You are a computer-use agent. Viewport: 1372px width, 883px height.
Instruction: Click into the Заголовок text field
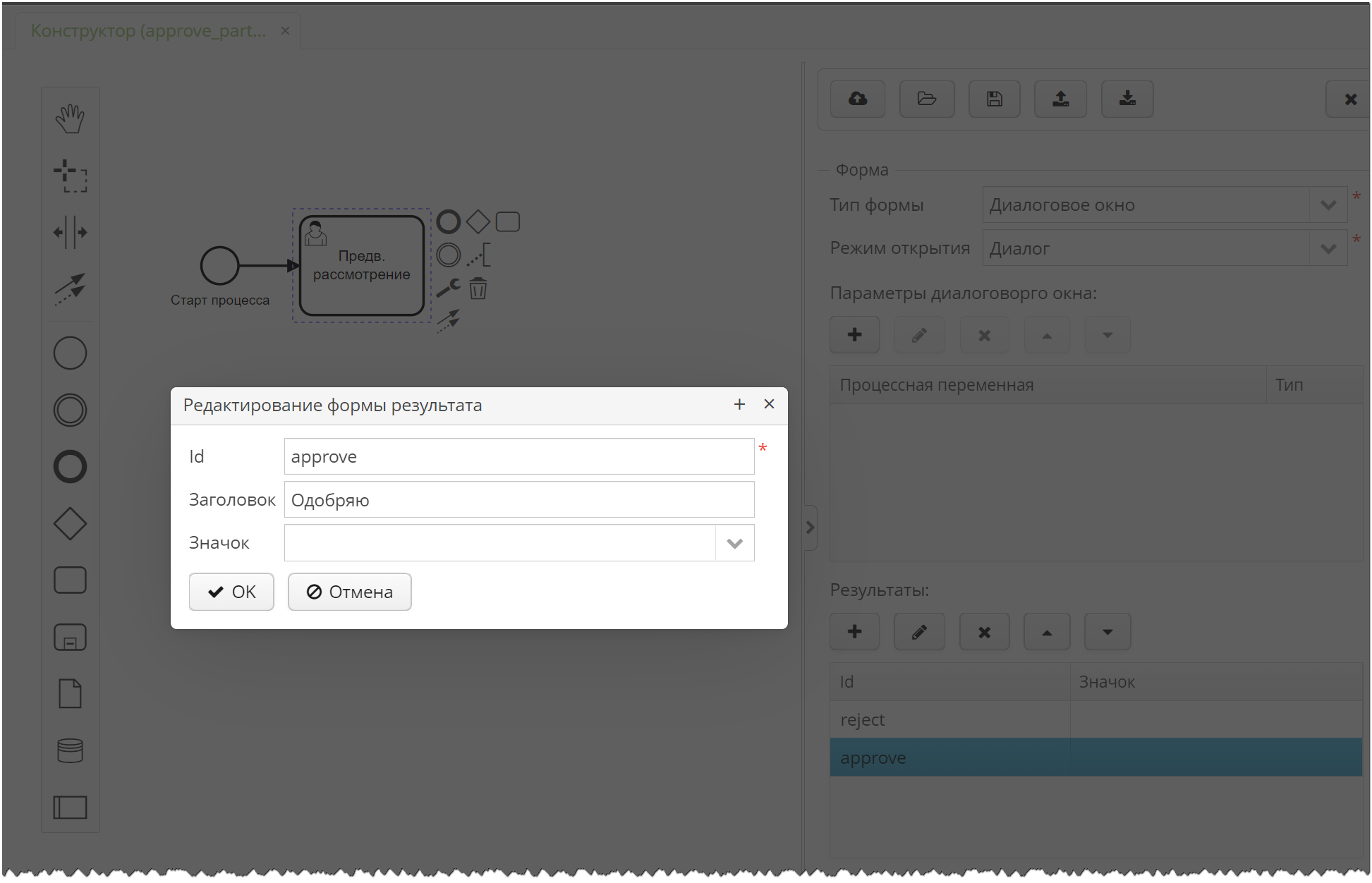coord(518,500)
